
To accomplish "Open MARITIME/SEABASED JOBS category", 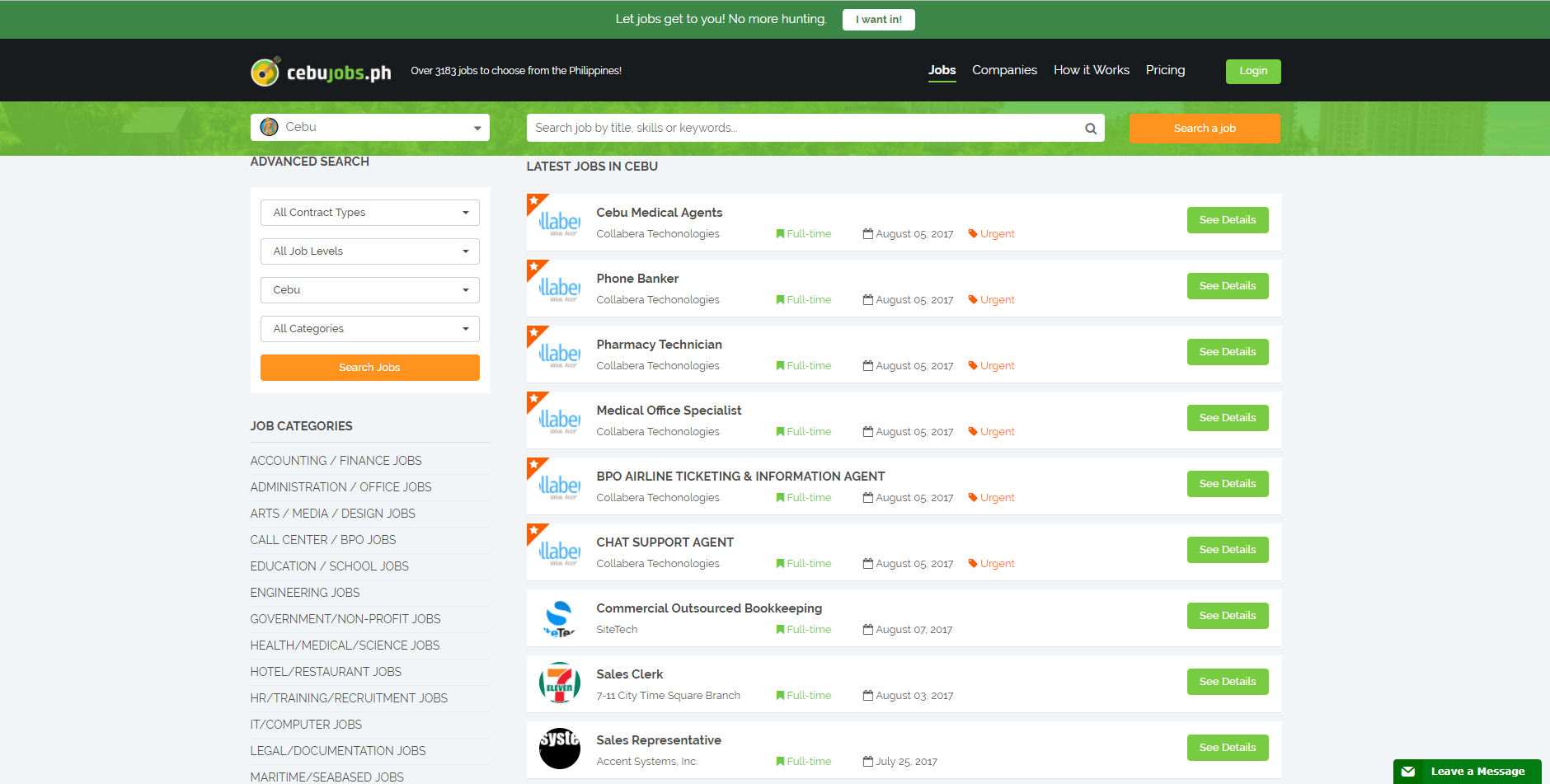I will (327, 777).
